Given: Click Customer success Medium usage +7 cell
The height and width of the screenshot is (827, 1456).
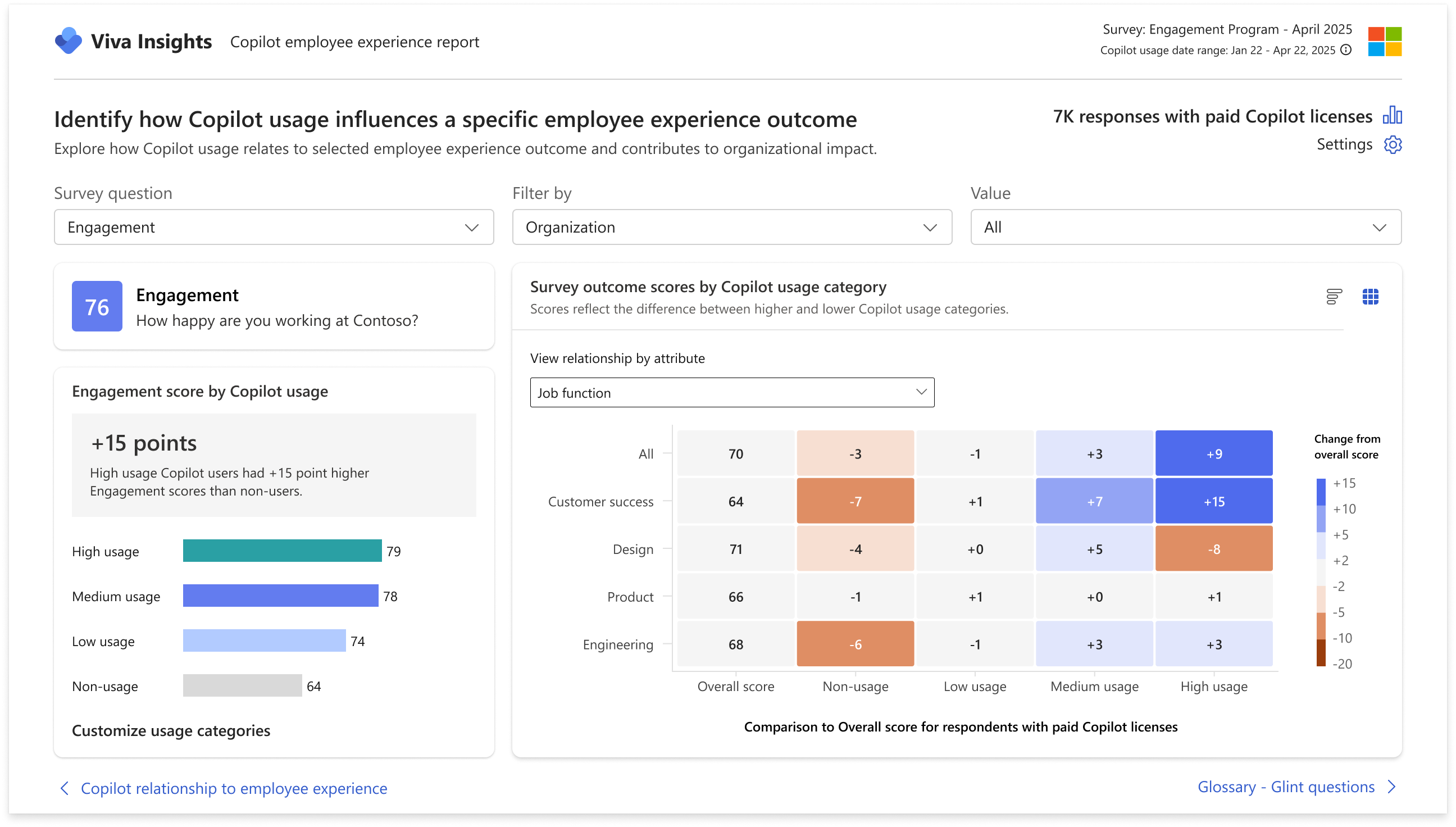Looking at the screenshot, I should coord(1094,501).
